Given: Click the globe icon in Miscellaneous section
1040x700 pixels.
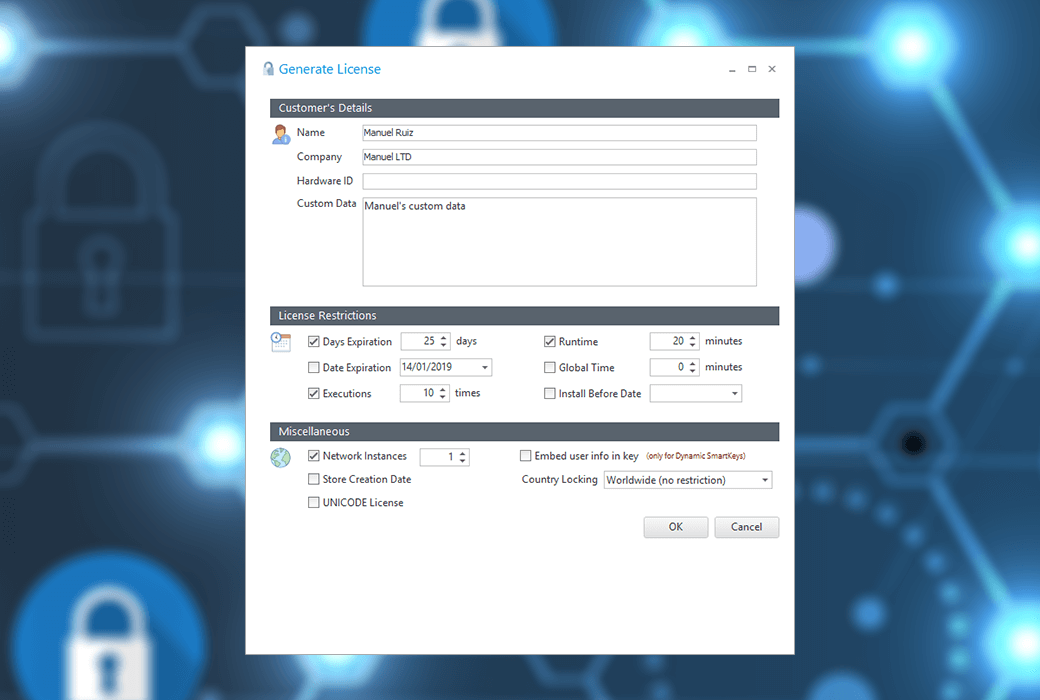Looking at the screenshot, I should (x=281, y=458).
